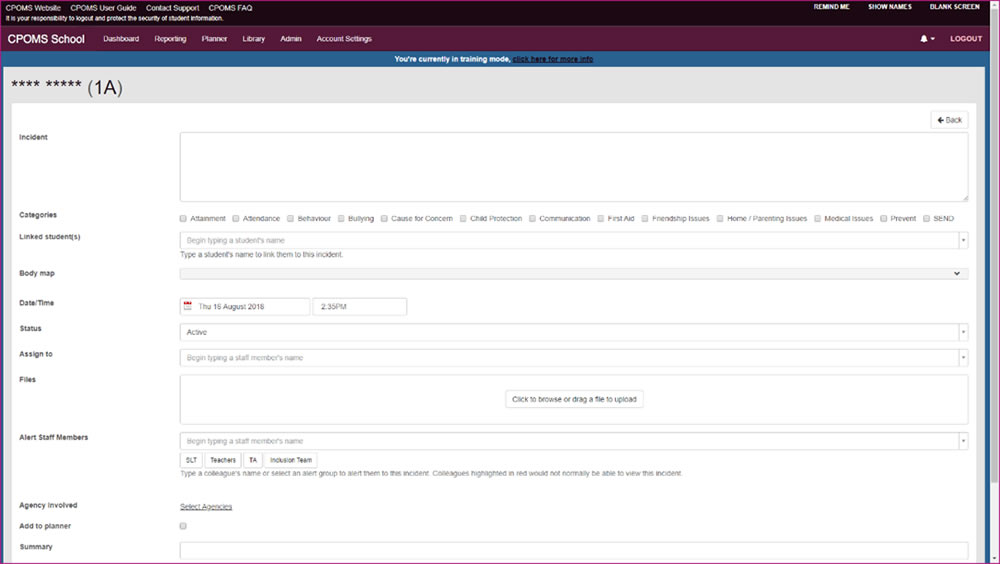
Task: Click the Assign to staff name field
Action: click(x=569, y=358)
